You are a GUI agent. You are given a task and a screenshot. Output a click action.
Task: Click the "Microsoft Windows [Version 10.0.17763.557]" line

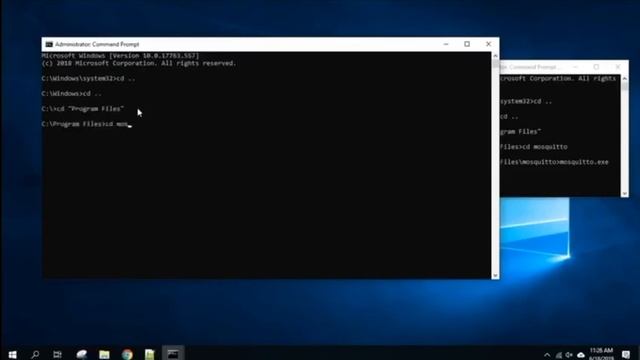[x=120, y=56]
